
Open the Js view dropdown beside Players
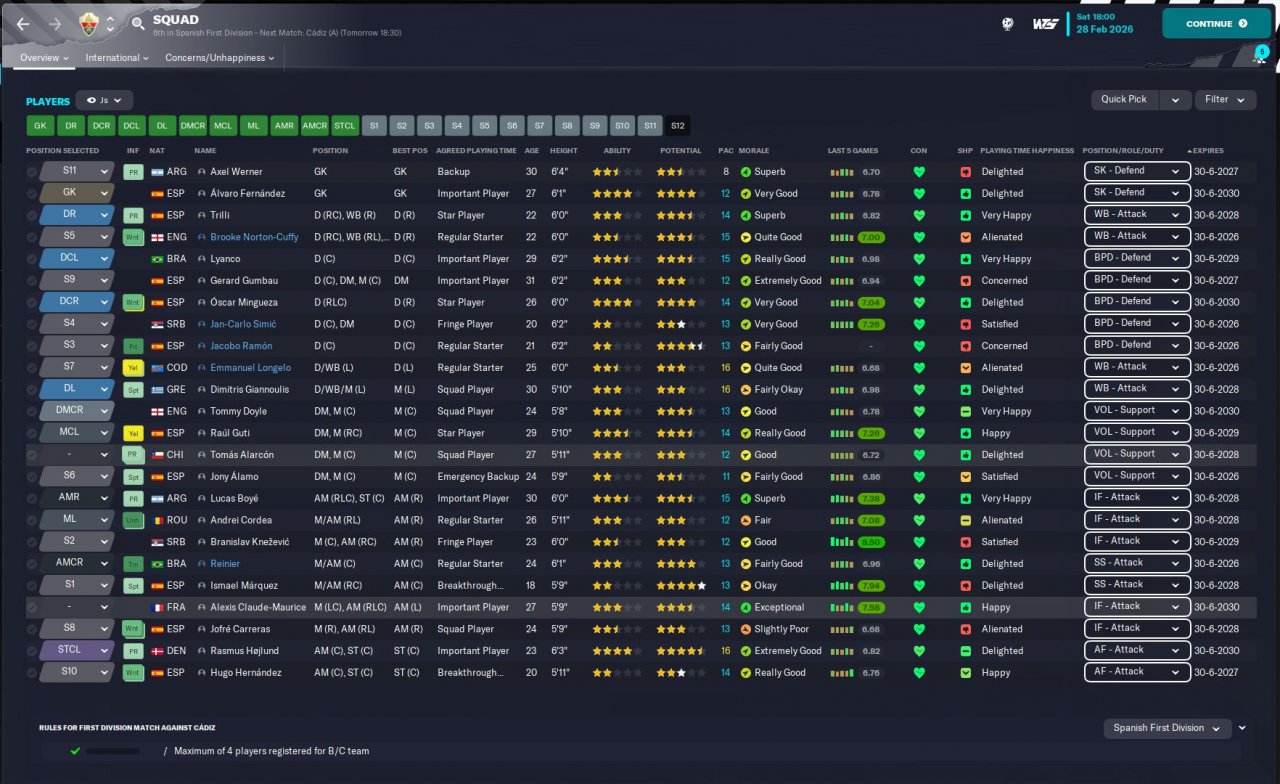(104, 100)
